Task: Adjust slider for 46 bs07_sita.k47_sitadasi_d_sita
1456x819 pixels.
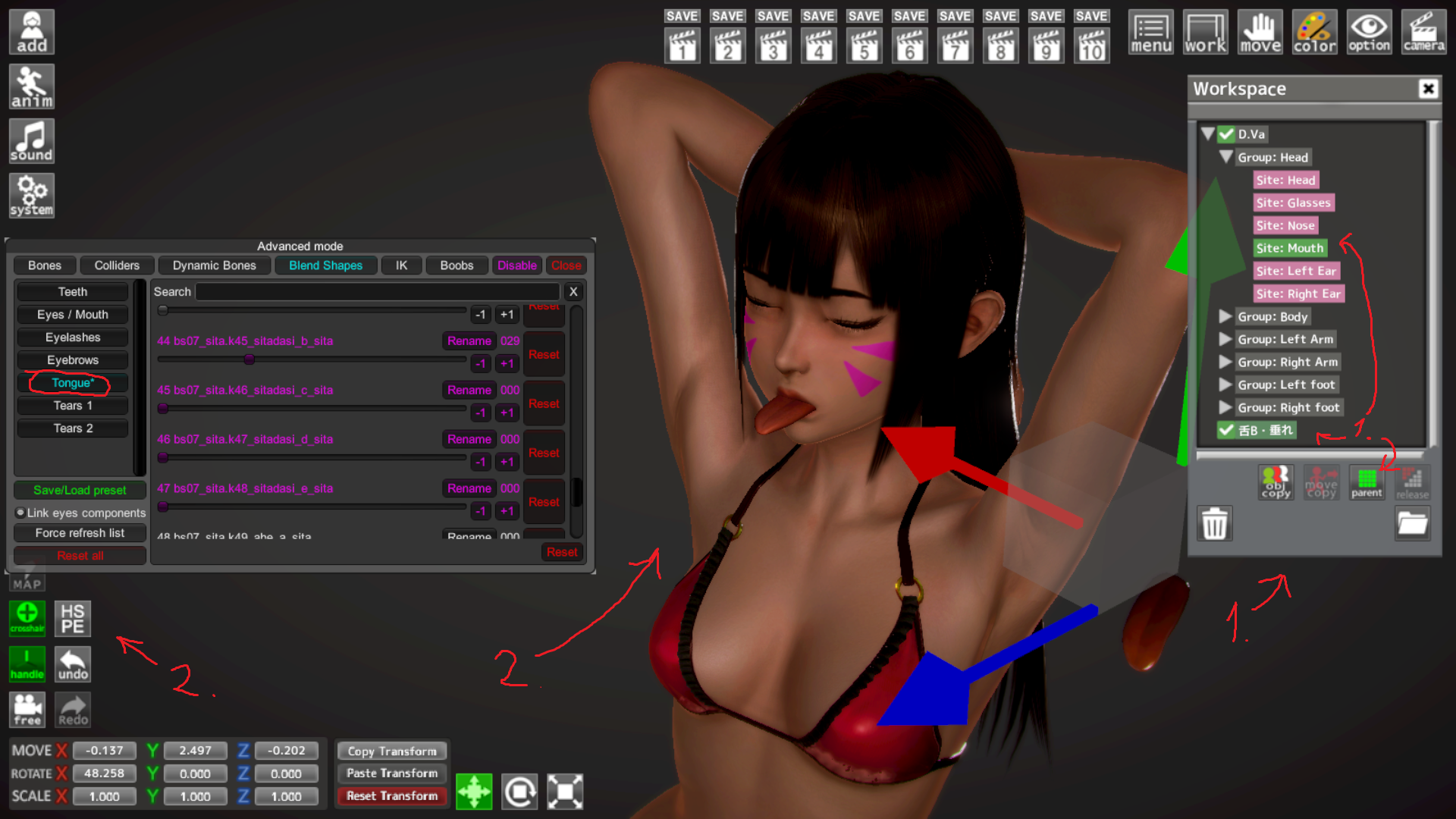Action: click(x=312, y=458)
